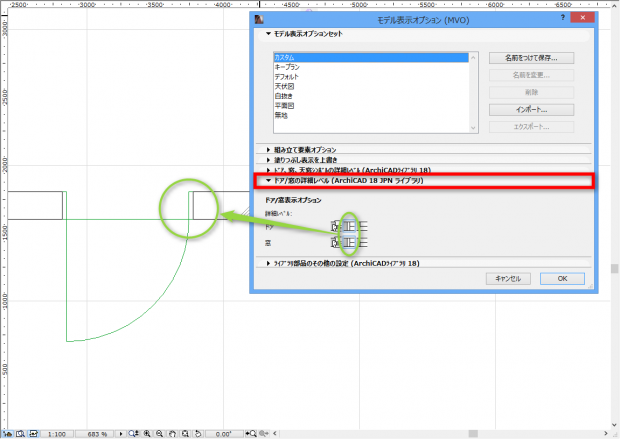Screen dimensions: 620x439
Task: Click the インポート... button
Action: [x=531, y=110]
